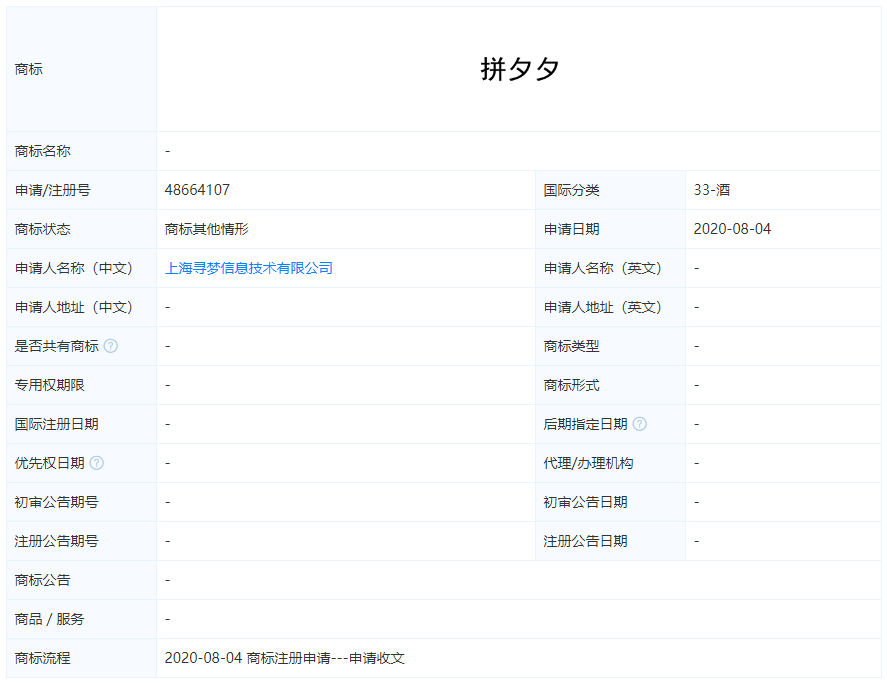The image size is (887, 683).
Task: Click the 注册公告日期 label cell
Action: (x=582, y=541)
